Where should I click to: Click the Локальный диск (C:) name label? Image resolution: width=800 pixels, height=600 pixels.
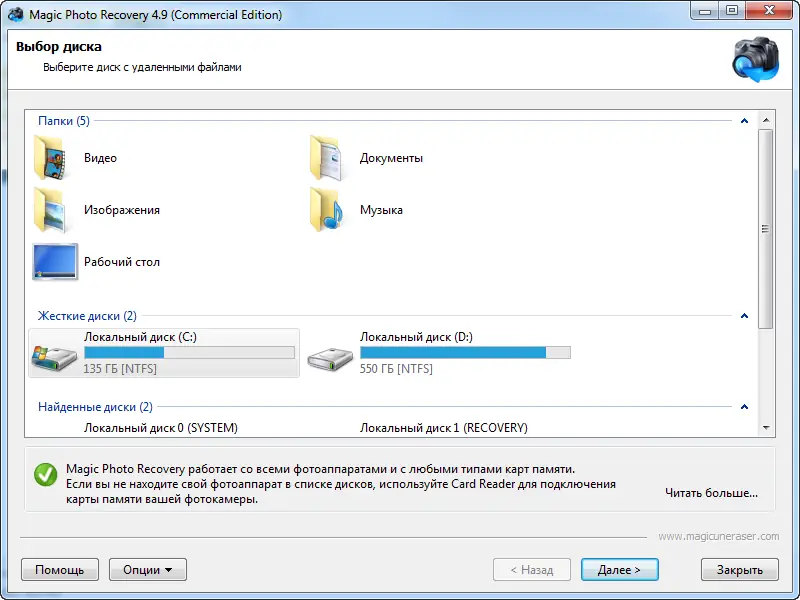click(x=140, y=337)
